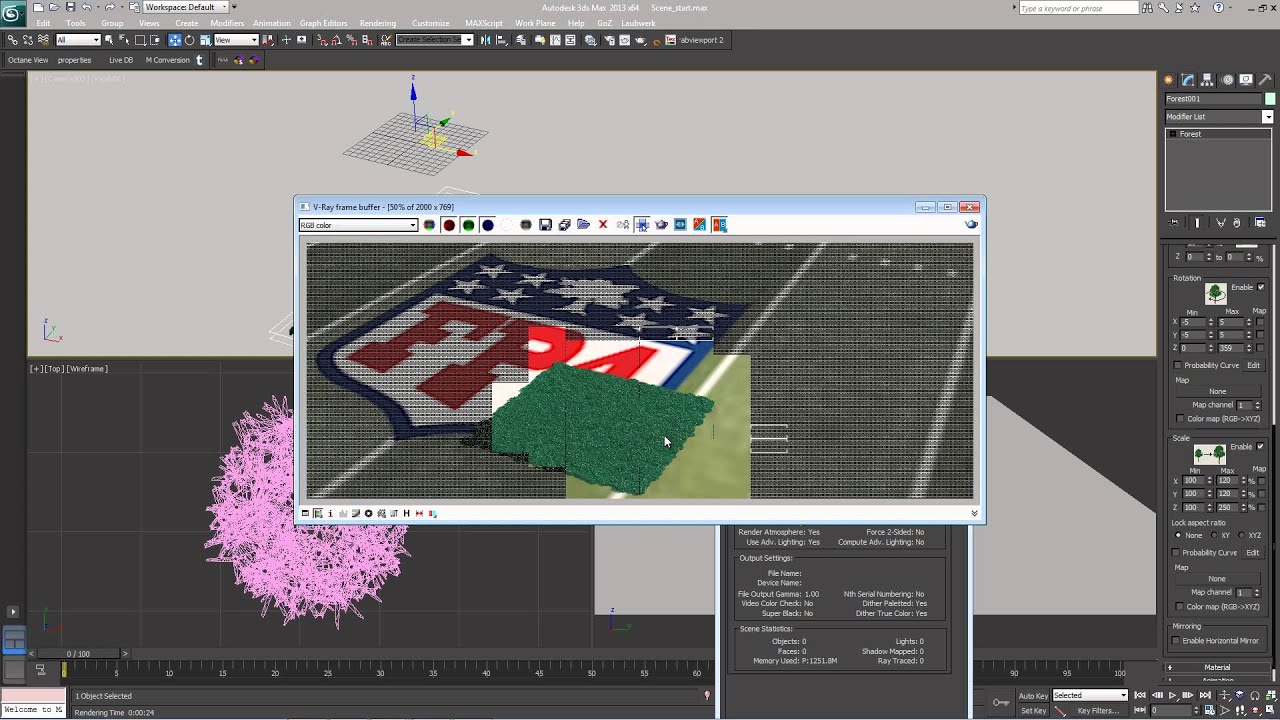Screen dimensions: 1280x720
Task: Click the teapot icon on frame buffer toolbar
Action: pyautogui.click(x=661, y=225)
